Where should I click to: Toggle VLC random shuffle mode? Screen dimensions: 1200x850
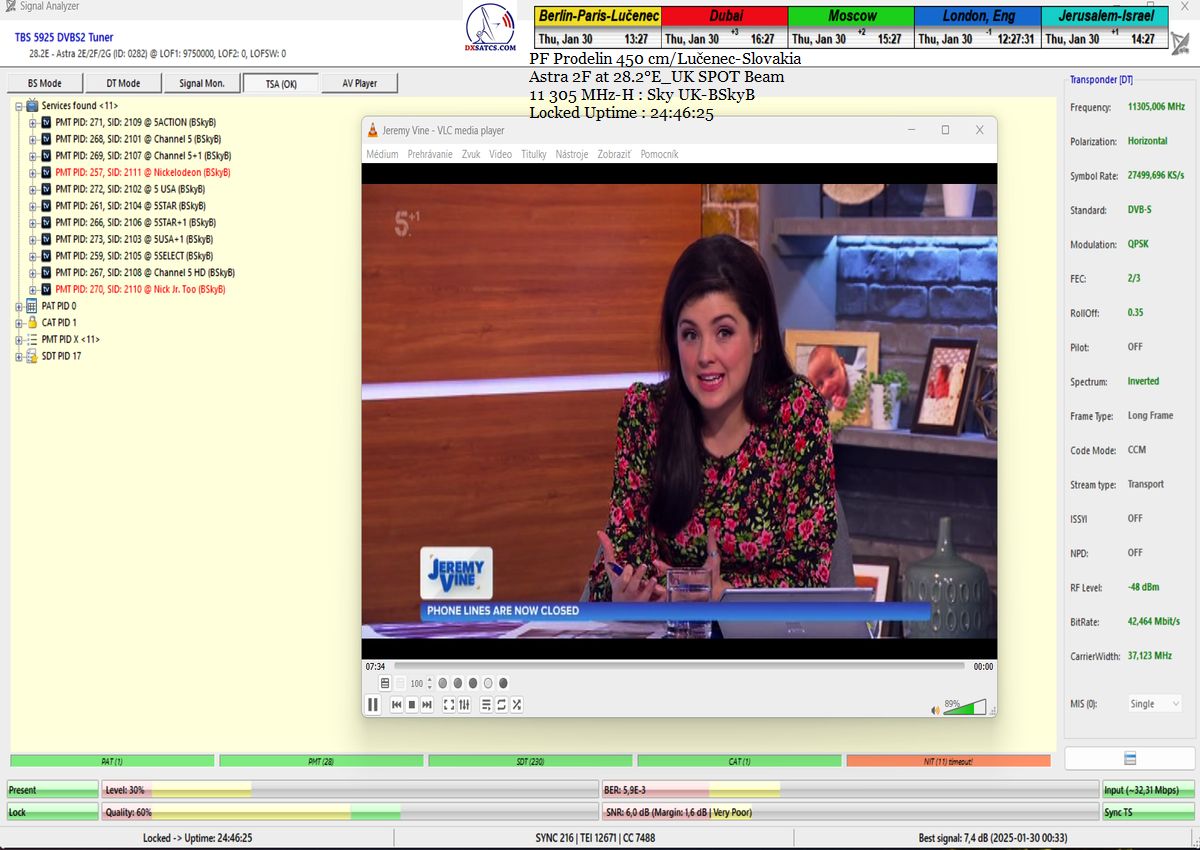(x=517, y=705)
